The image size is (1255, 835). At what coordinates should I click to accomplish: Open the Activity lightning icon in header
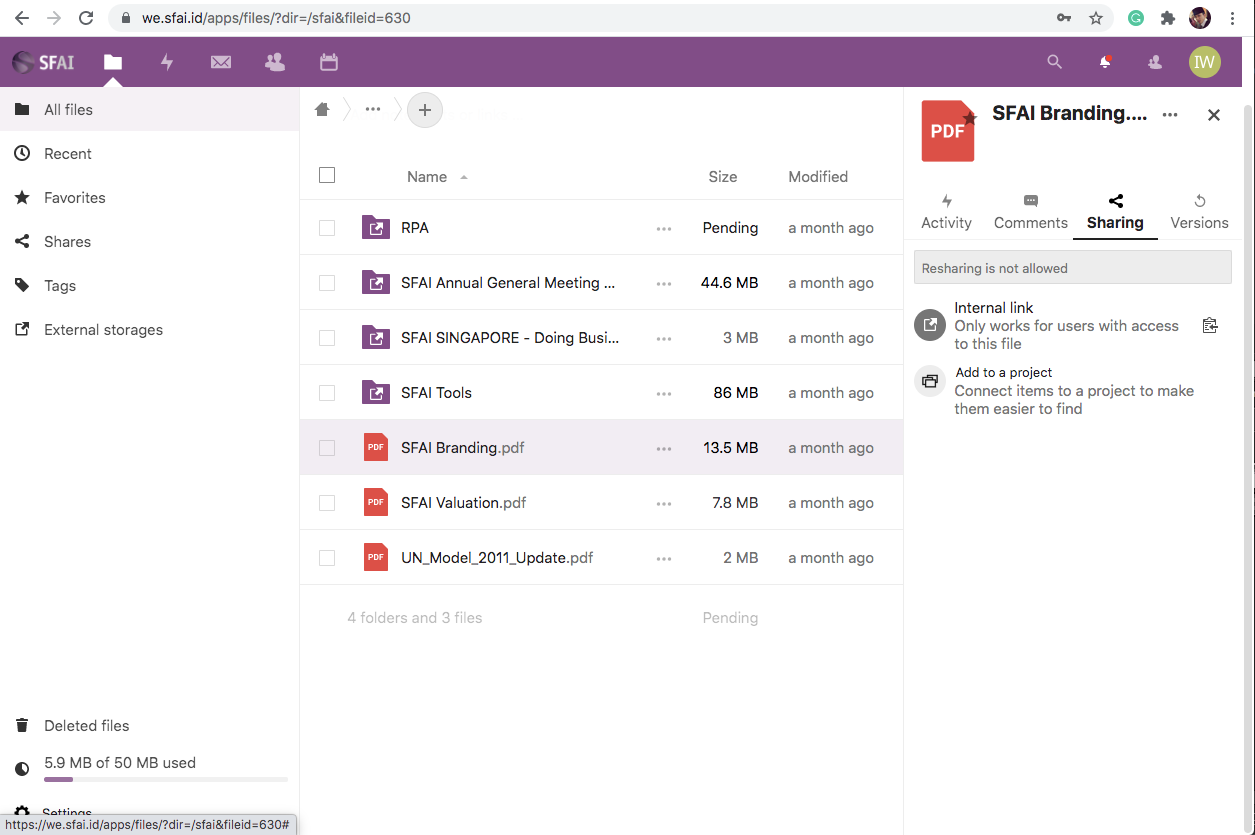pyautogui.click(x=167, y=62)
